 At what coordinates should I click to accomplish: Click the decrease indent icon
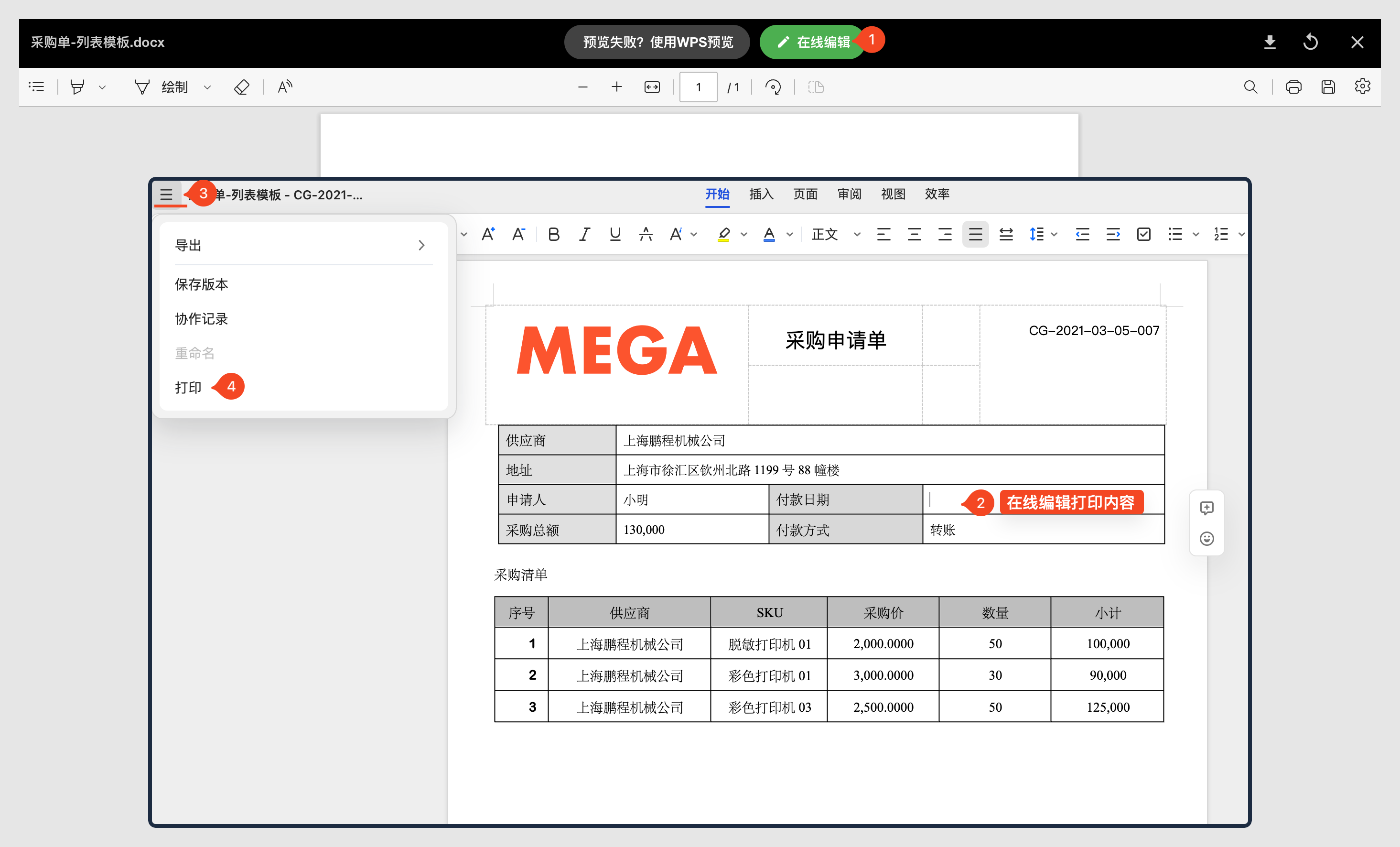(1082, 234)
